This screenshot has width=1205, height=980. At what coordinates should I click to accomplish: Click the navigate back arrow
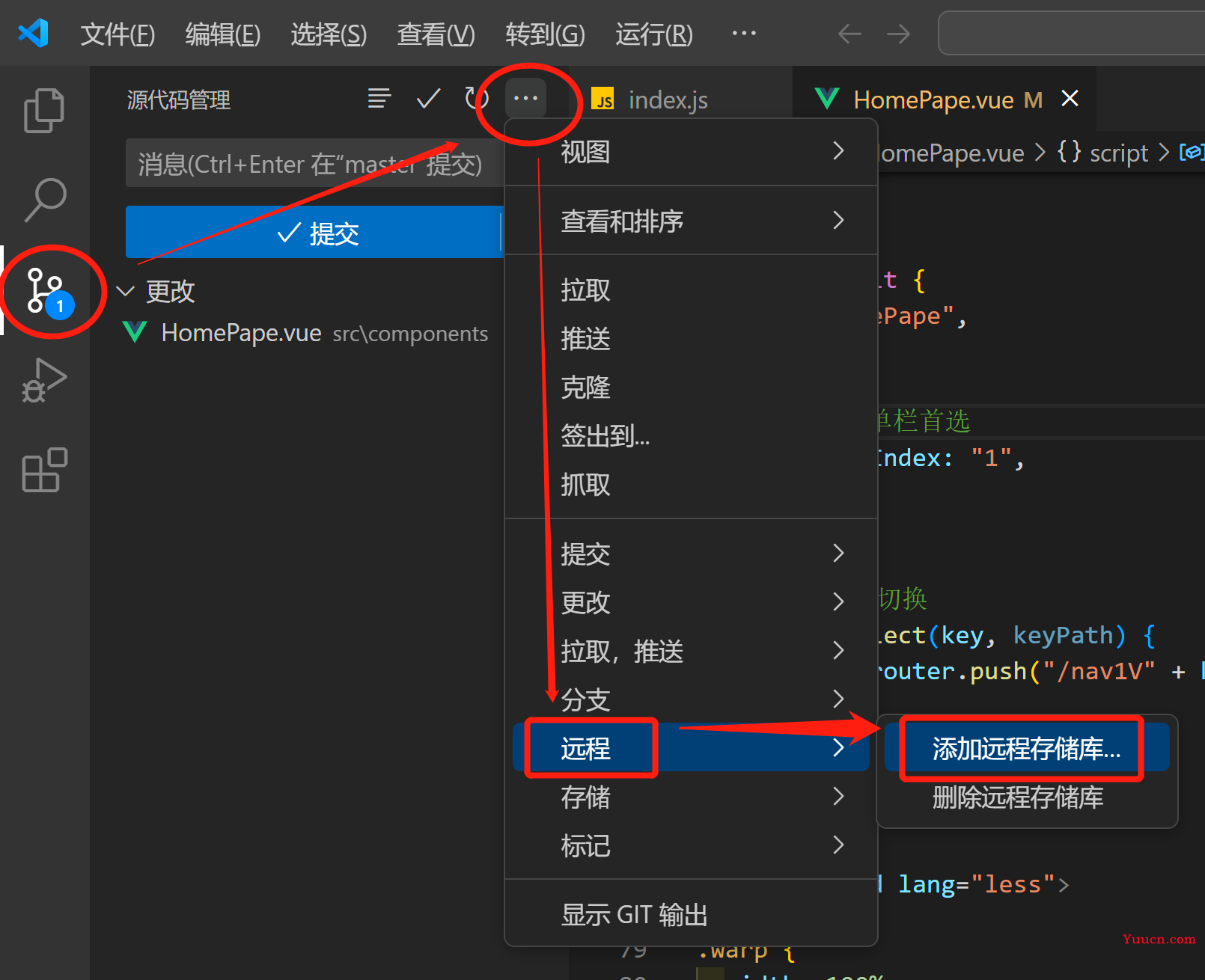[849, 34]
